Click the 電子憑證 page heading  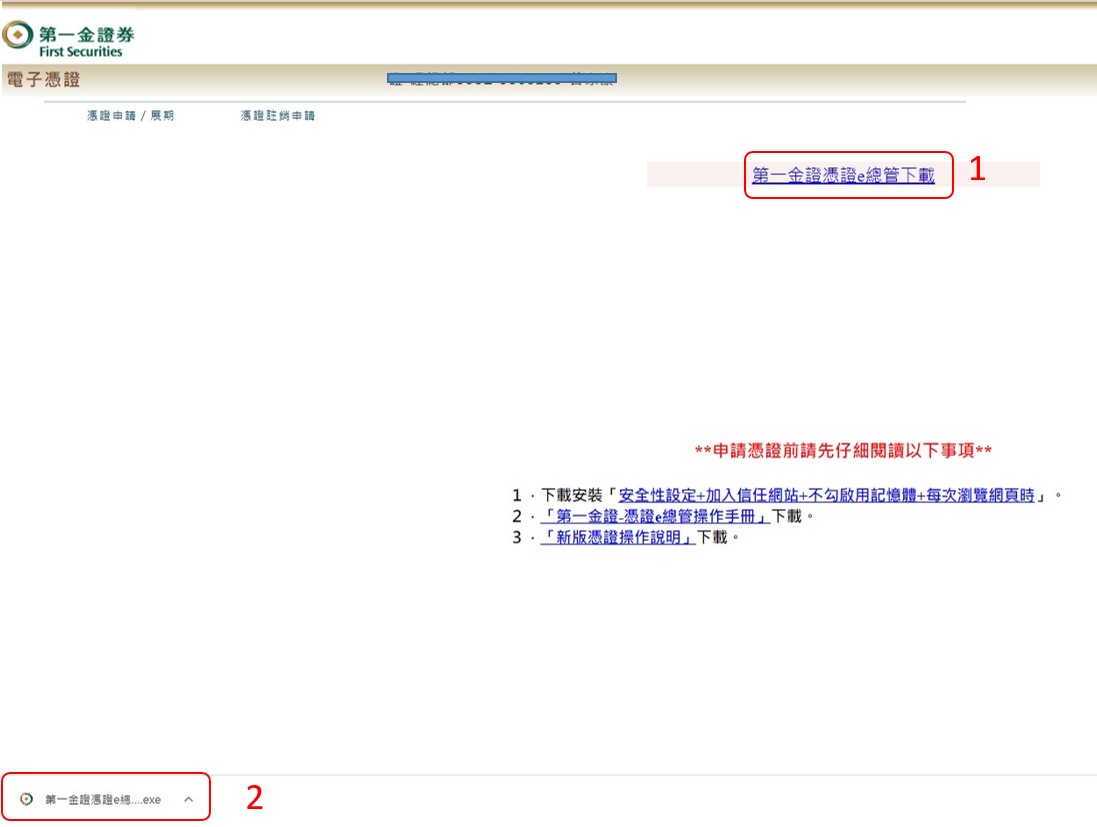point(43,80)
